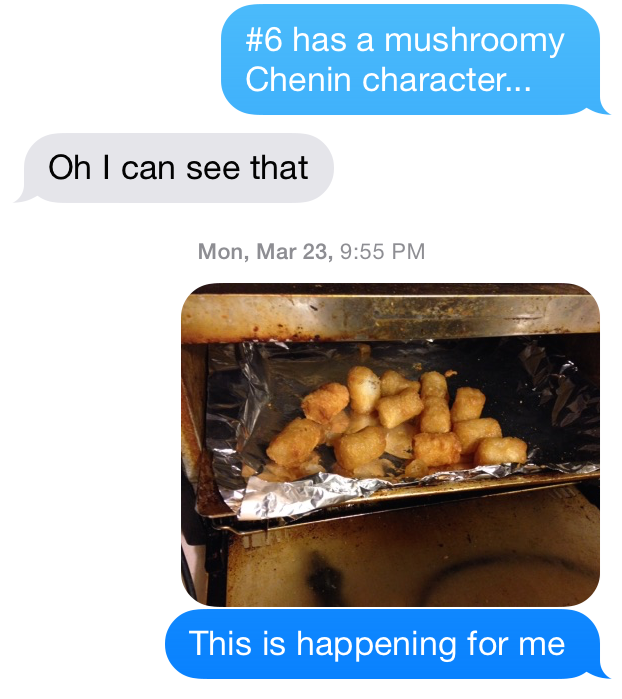The image size is (622, 699).
Task: Click the toaster oven top panel in photo
Action: 390,314
